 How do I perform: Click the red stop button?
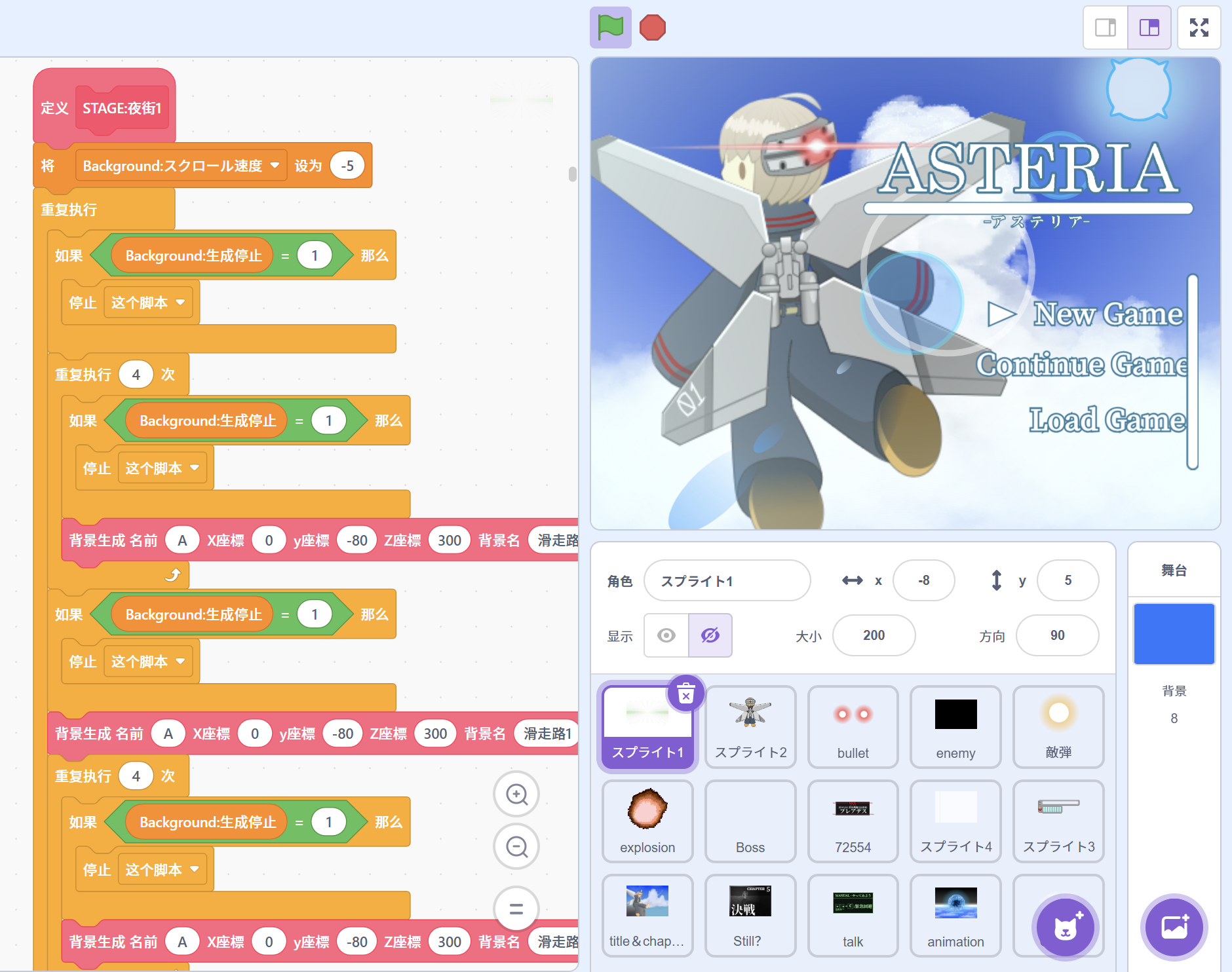[652, 28]
